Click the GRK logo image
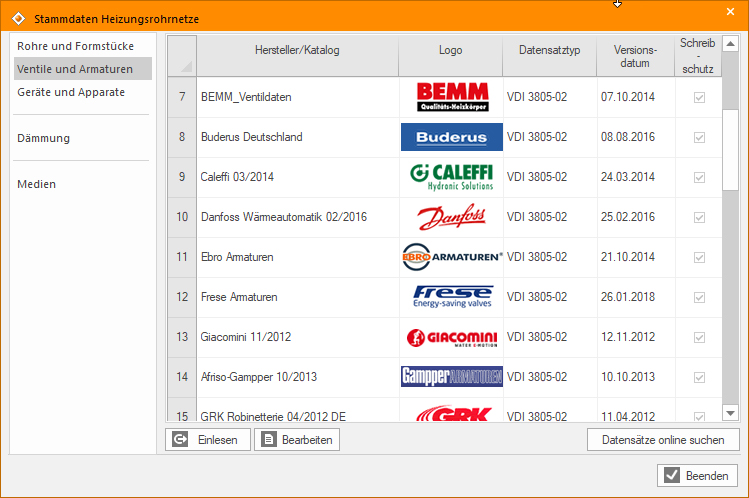This screenshot has width=749, height=498. click(453, 413)
